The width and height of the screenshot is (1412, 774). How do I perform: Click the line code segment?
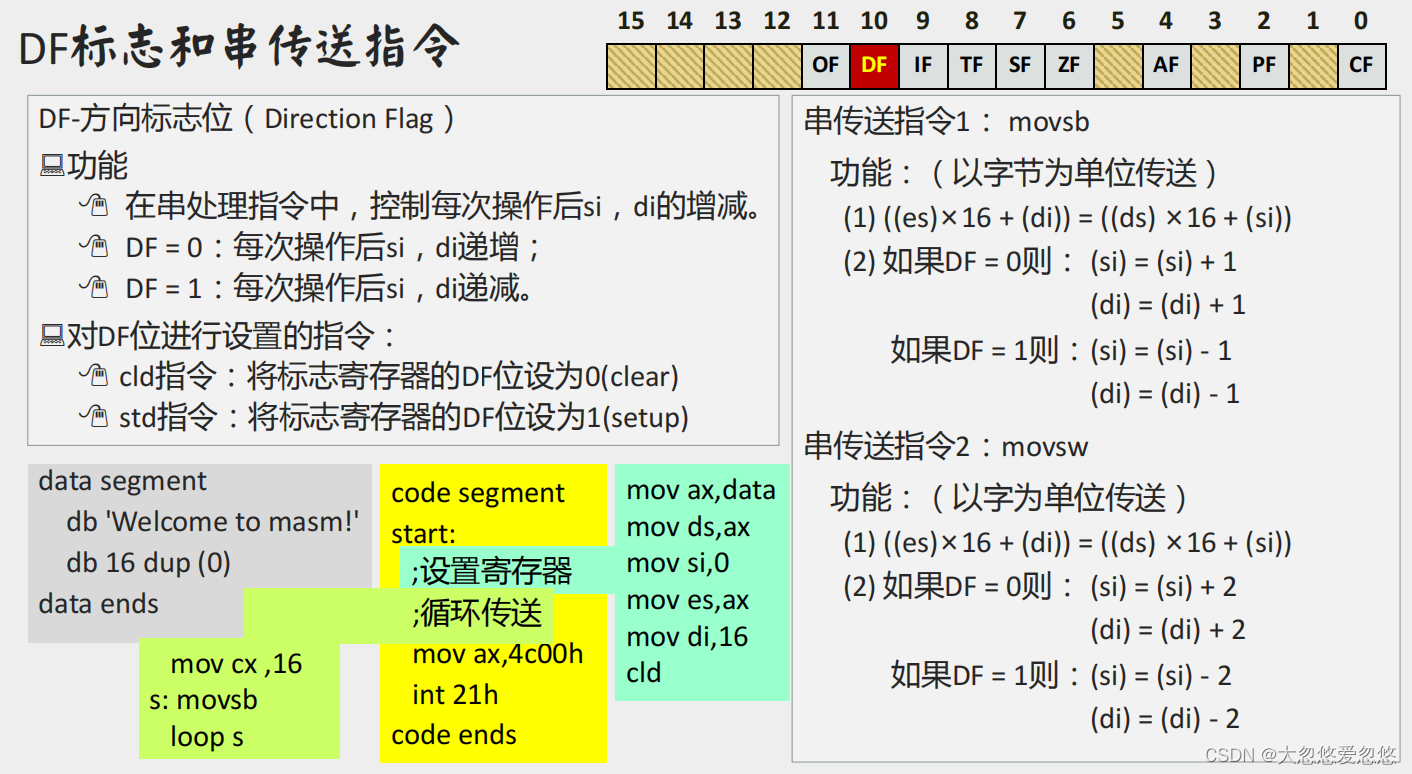(478, 493)
